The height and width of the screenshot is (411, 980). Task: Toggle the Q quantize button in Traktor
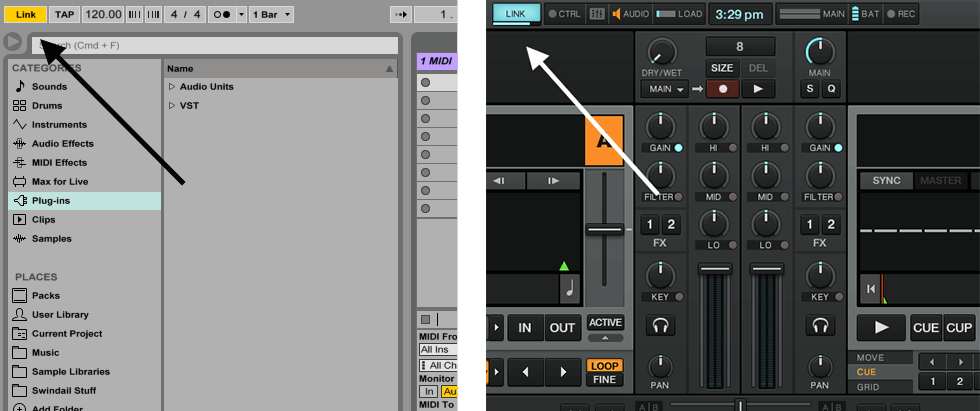[831, 89]
